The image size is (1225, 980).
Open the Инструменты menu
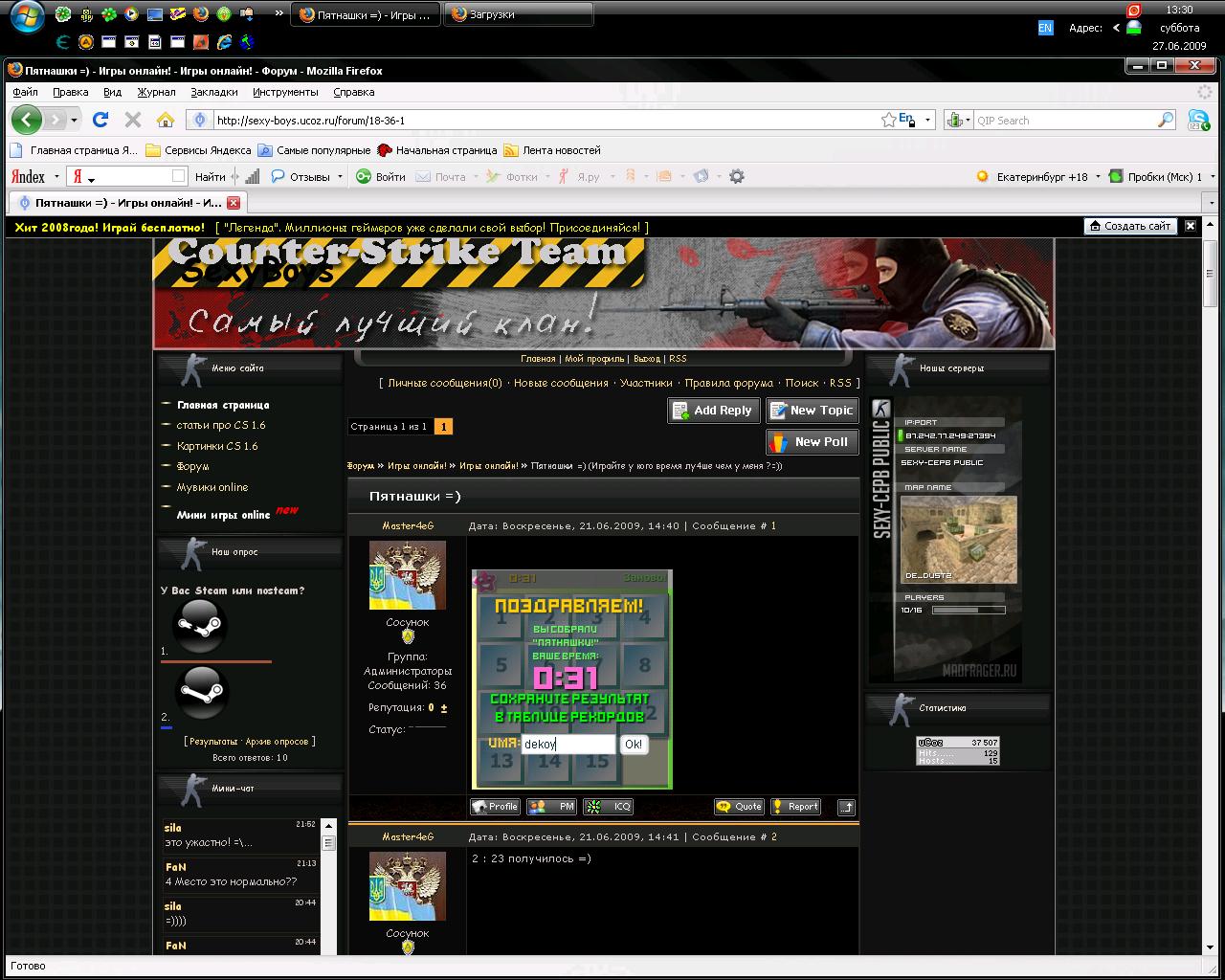pyautogui.click(x=285, y=92)
